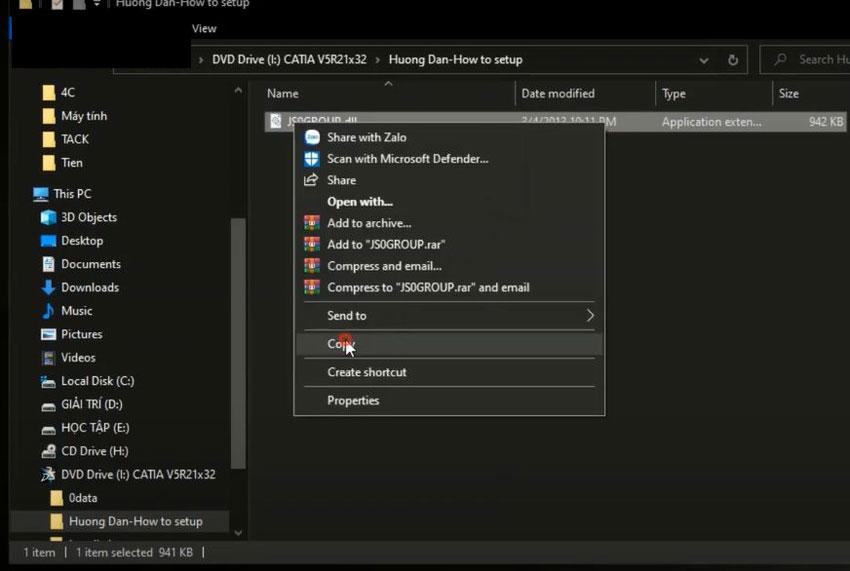The height and width of the screenshot is (571, 850).
Task: Open the View ribbon tab
Action: (204, 29)
